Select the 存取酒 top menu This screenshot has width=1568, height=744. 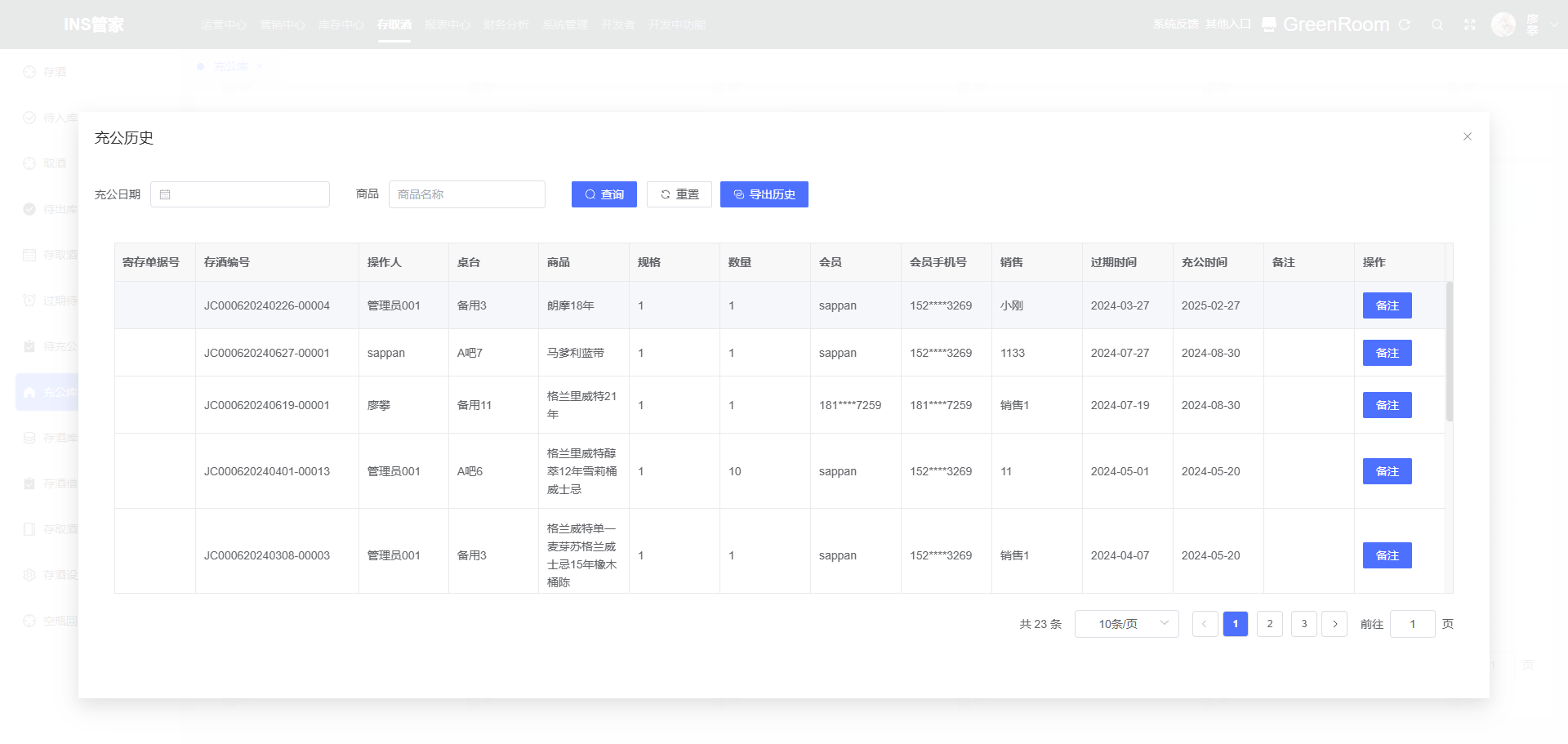[394, 25]
